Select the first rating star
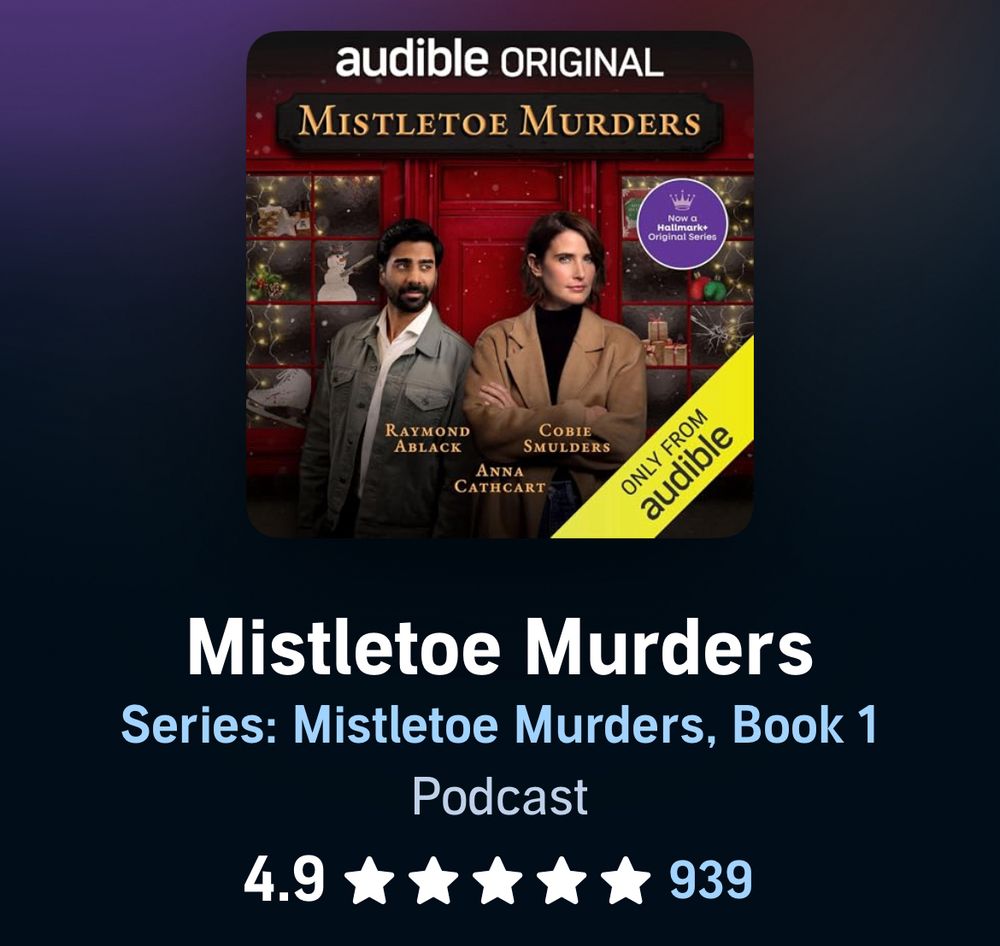 [x=371, y=880]
